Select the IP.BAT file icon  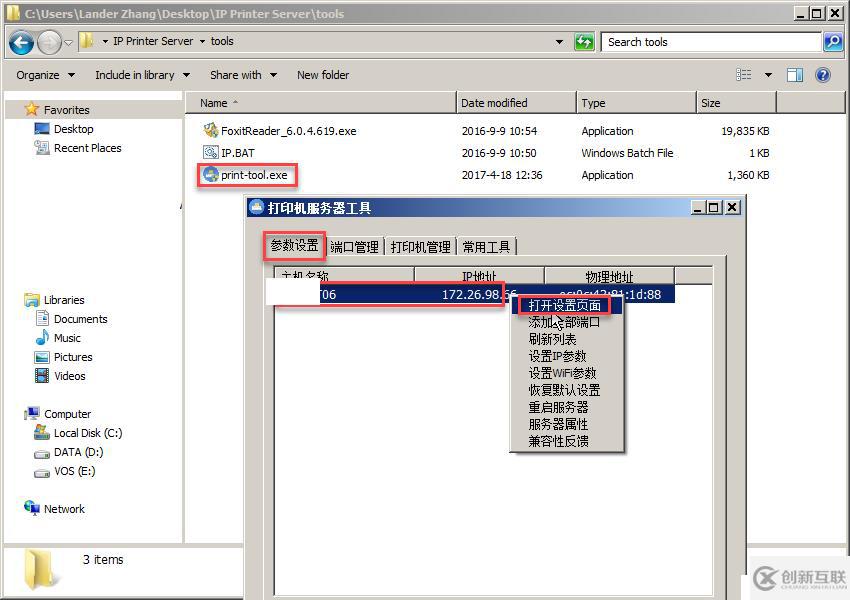pos(210,153)
